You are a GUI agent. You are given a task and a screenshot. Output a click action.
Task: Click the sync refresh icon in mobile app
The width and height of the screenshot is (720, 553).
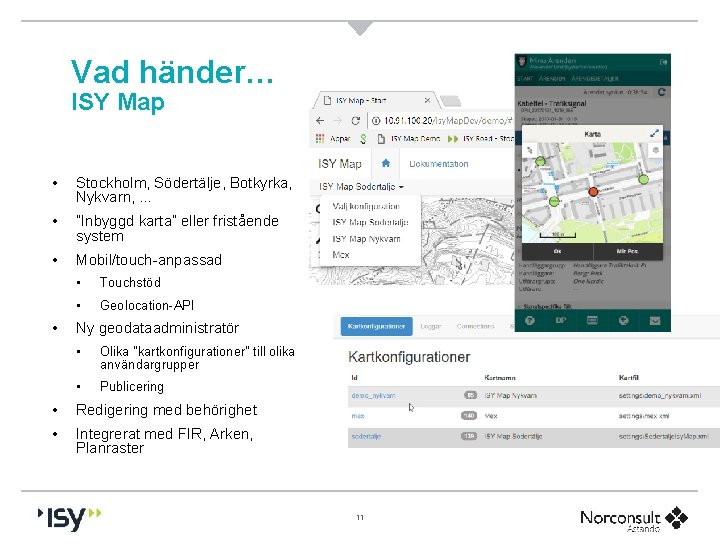click(661, 92)
